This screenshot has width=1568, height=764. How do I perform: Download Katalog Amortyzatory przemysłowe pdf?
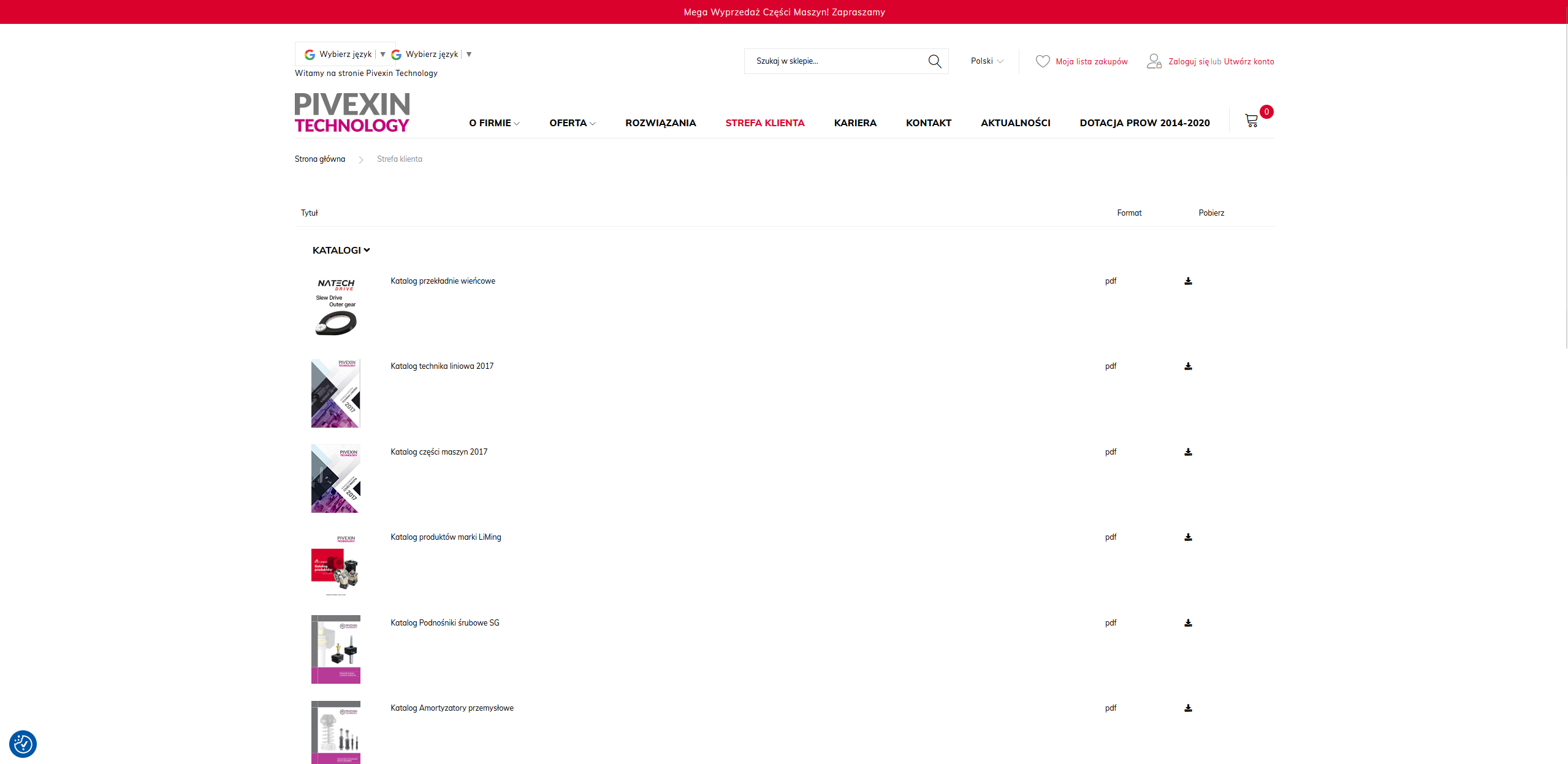(1188, 708)
